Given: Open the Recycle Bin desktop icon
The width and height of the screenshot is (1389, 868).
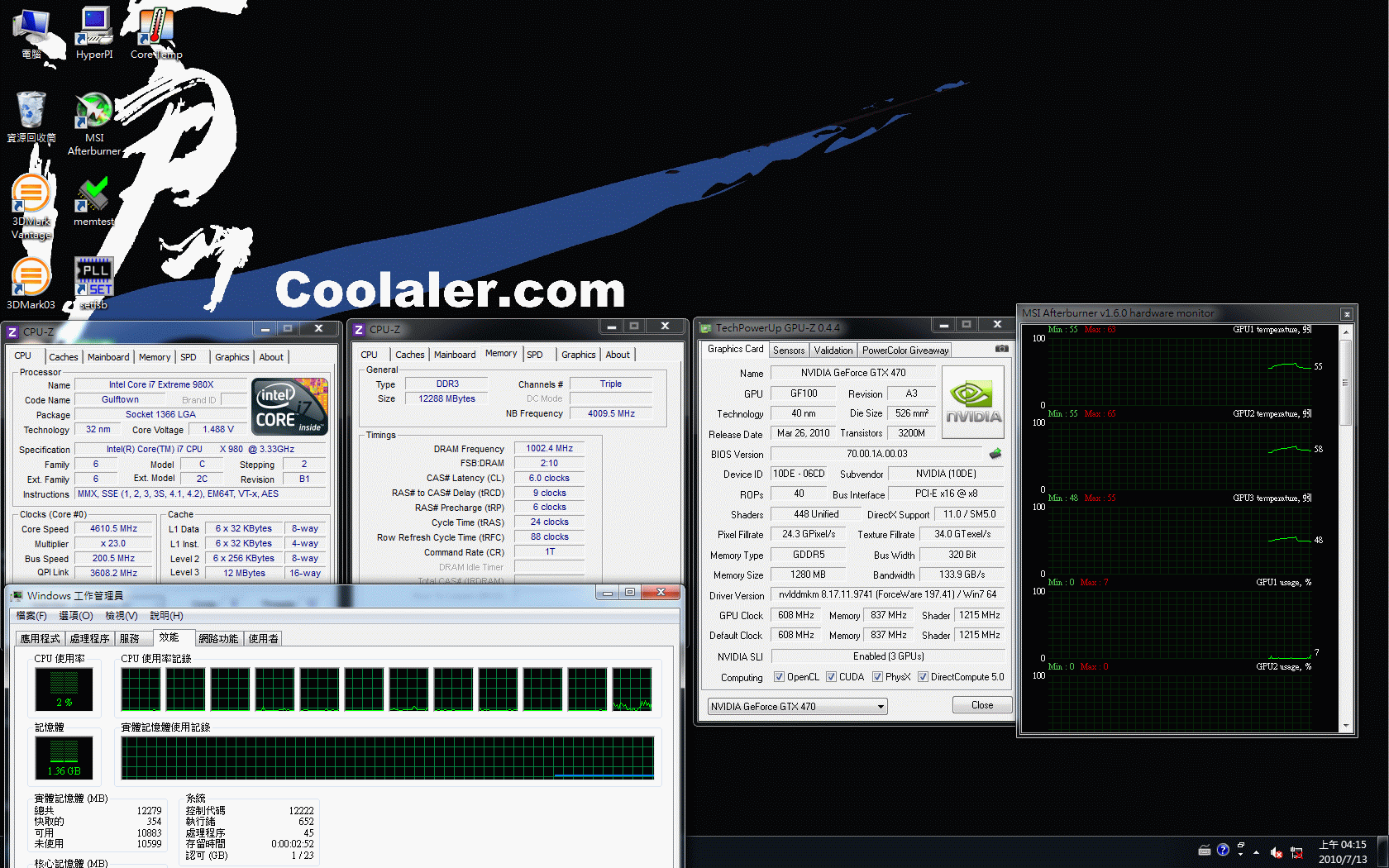Looking at the screenshot, I should click(x=31, y=117).
